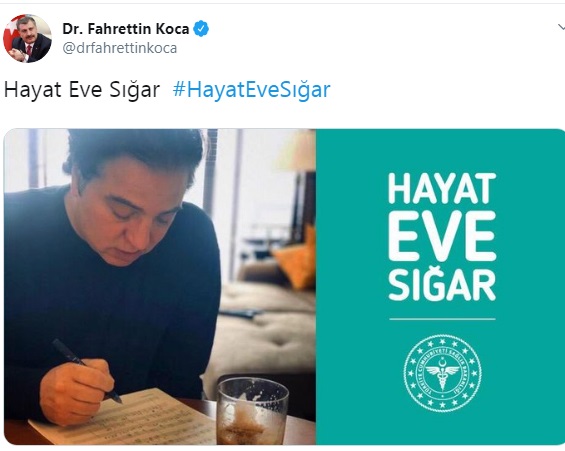Follow the #HayatEveSığar hashtag link
565x451 pixels.
pyautogui.click(x=252, y=90)
